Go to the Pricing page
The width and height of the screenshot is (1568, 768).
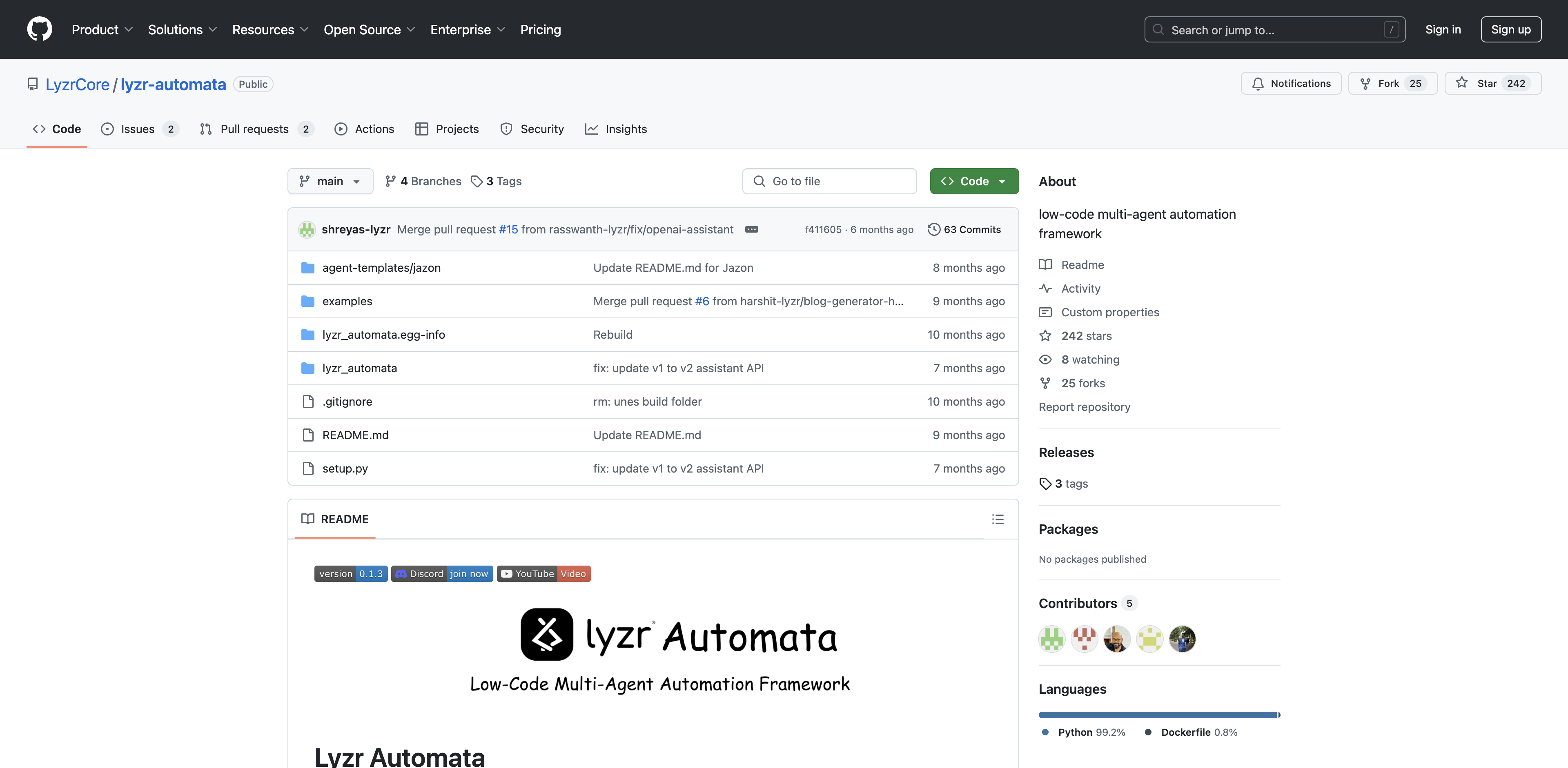pos(541,29)
